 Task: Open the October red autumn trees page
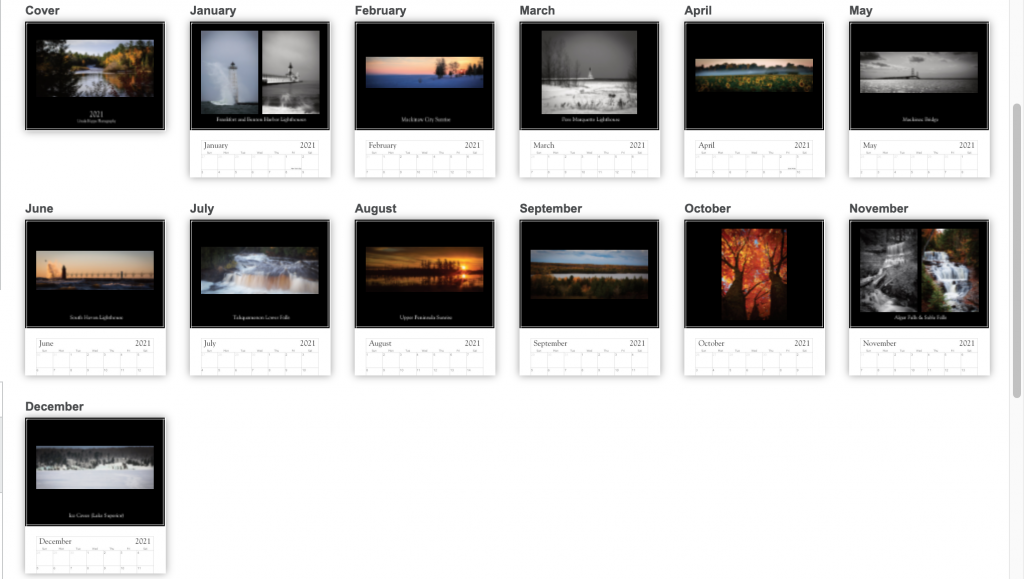(x=754, y=273)
